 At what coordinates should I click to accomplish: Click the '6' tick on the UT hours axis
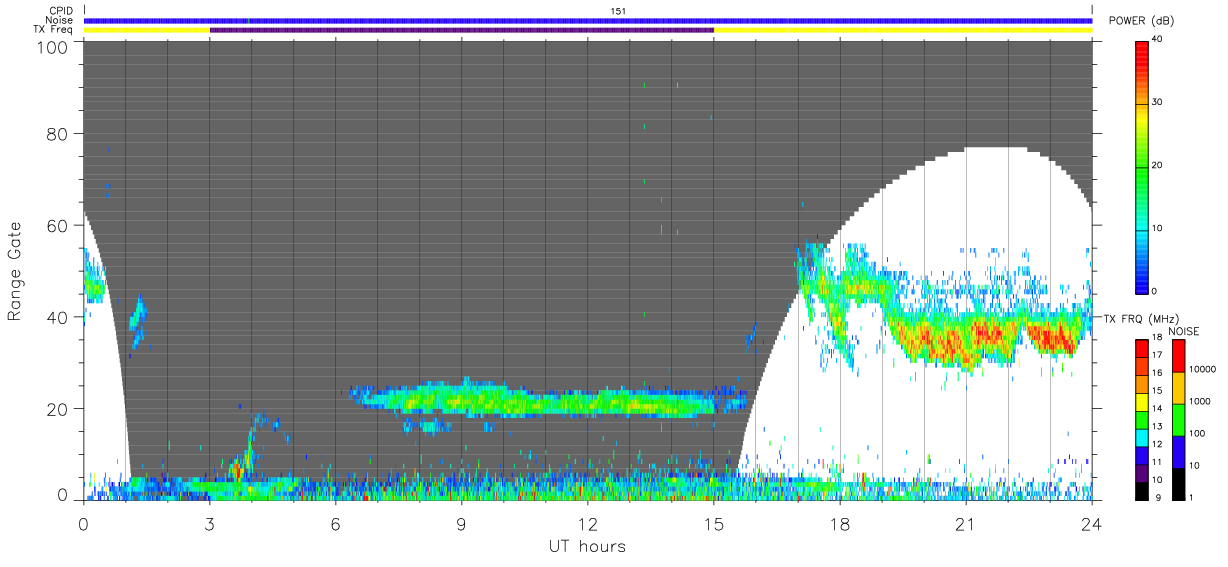pos(336,522)
